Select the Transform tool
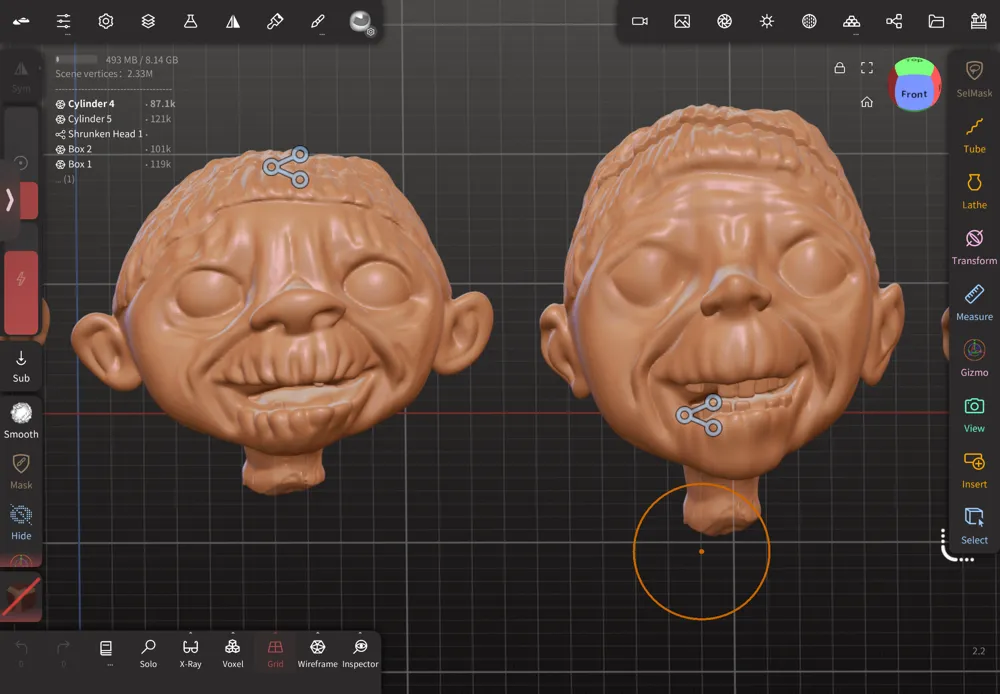Image resolution: width=1000 pixels, height=694 pixels. tap(974, 247)
